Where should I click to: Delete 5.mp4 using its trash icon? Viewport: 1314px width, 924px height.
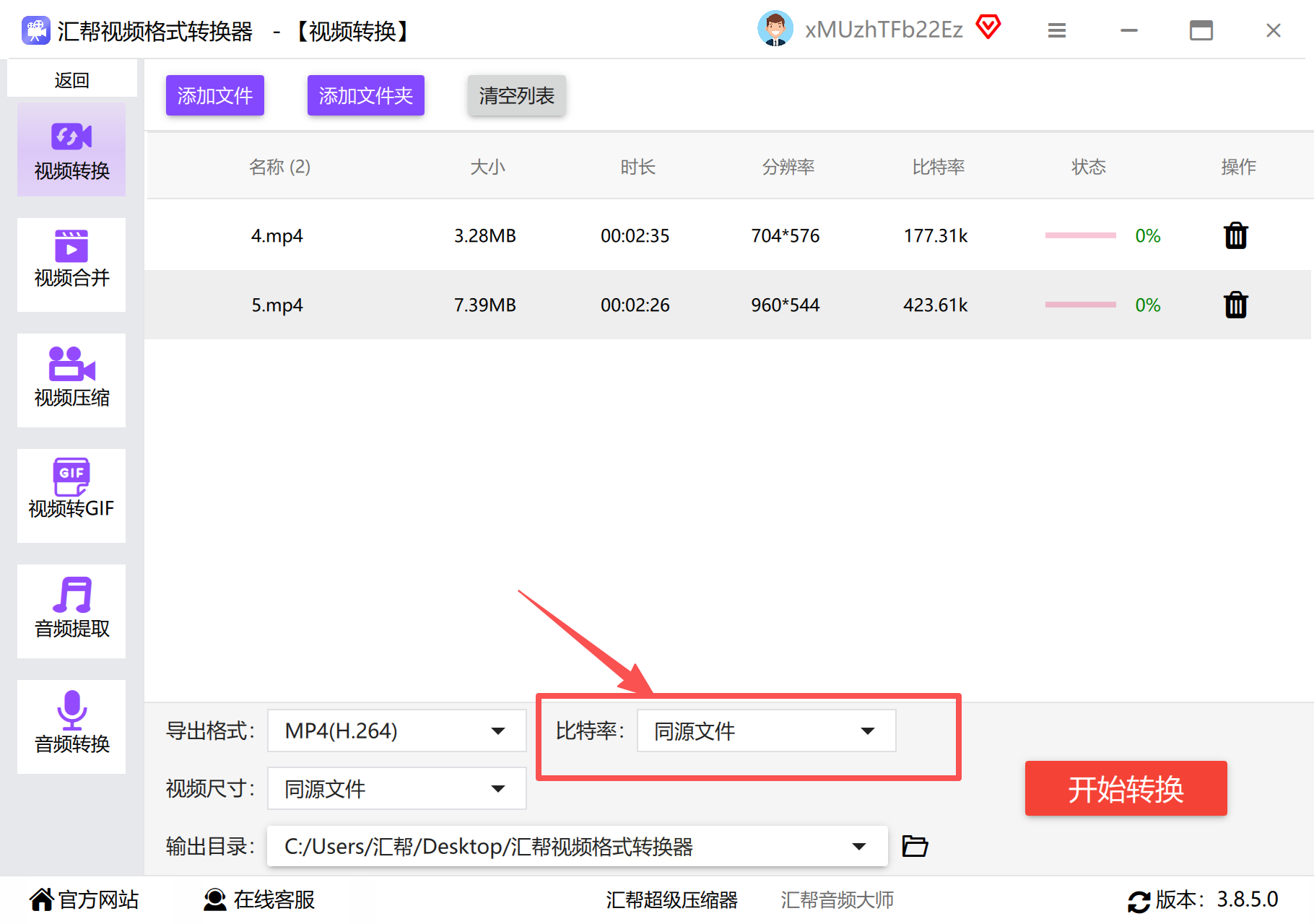[x=1235, y=305]
